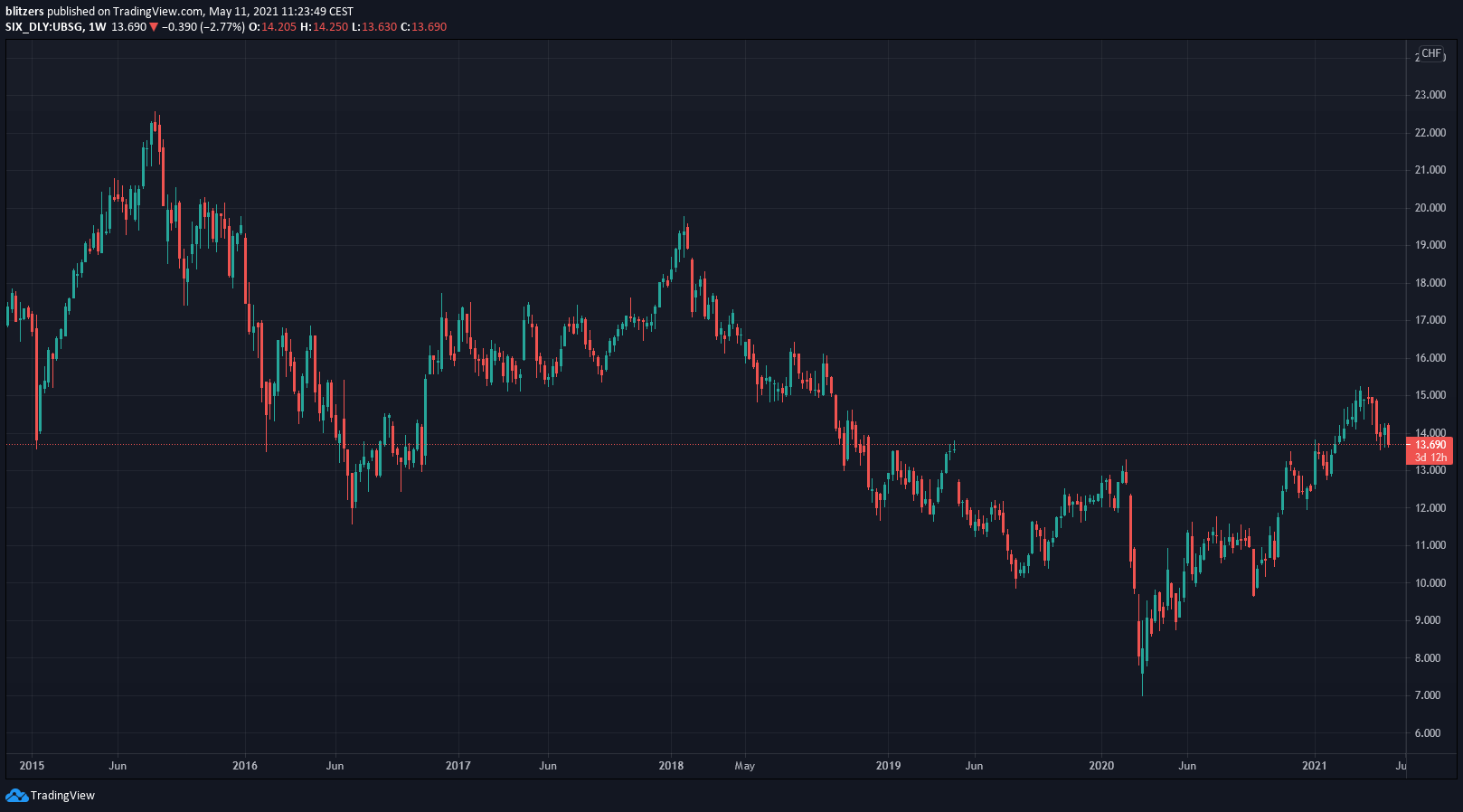This screenshot has width=1463, height=812.
Task: Click the current price label 13.690
Action: 1430,445
